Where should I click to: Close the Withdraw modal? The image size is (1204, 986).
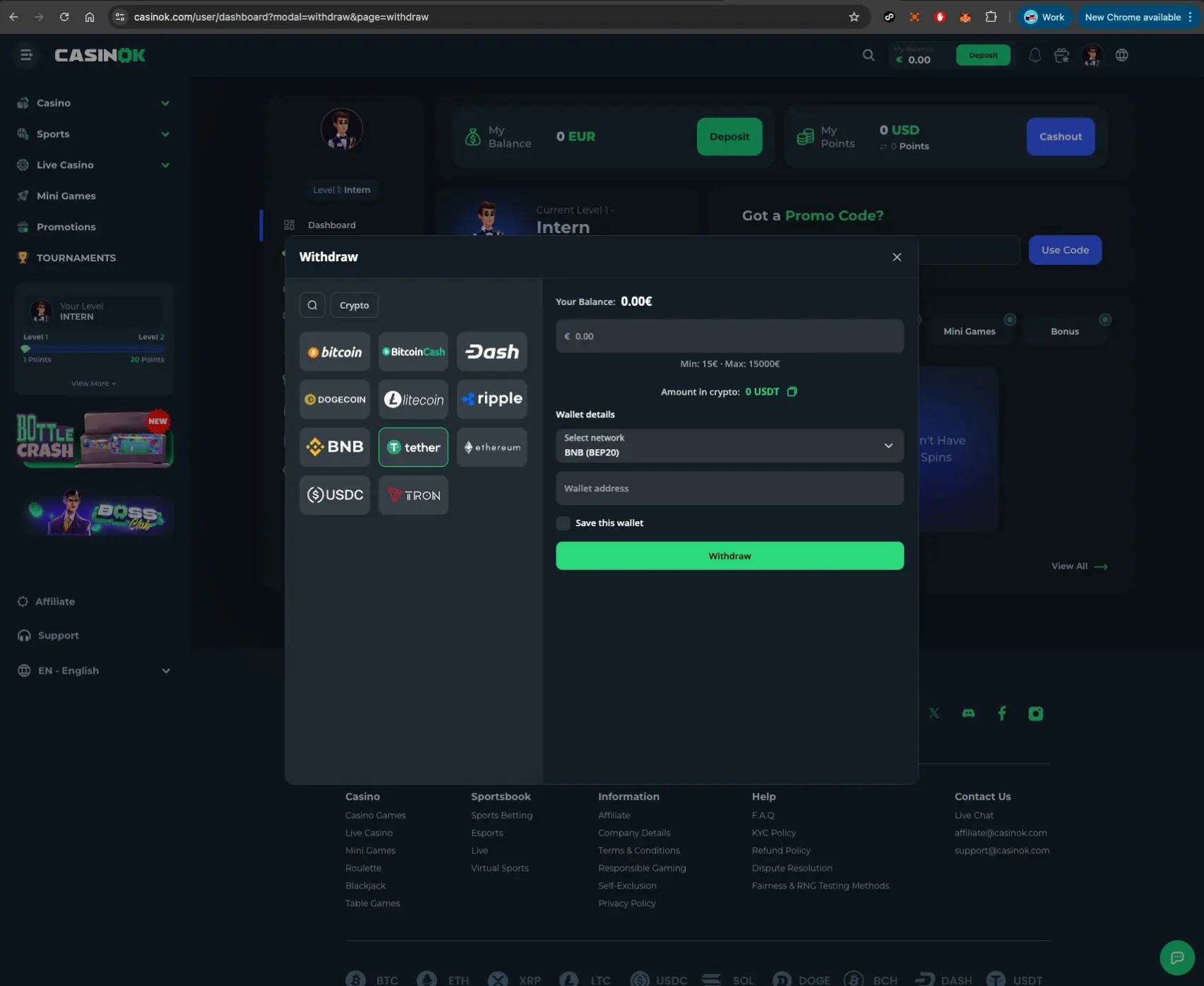coord(897,257)
